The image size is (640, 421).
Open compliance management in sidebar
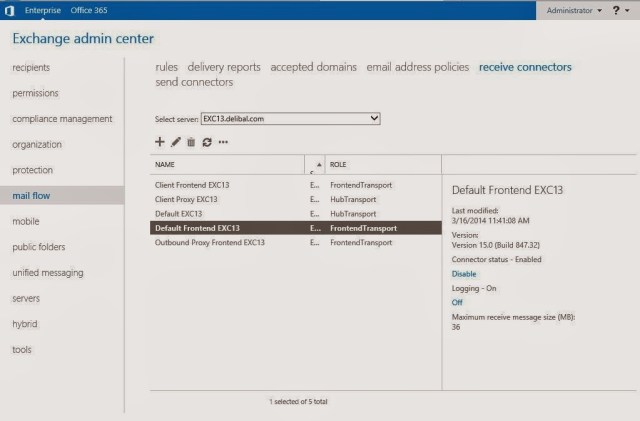[62, 119]
